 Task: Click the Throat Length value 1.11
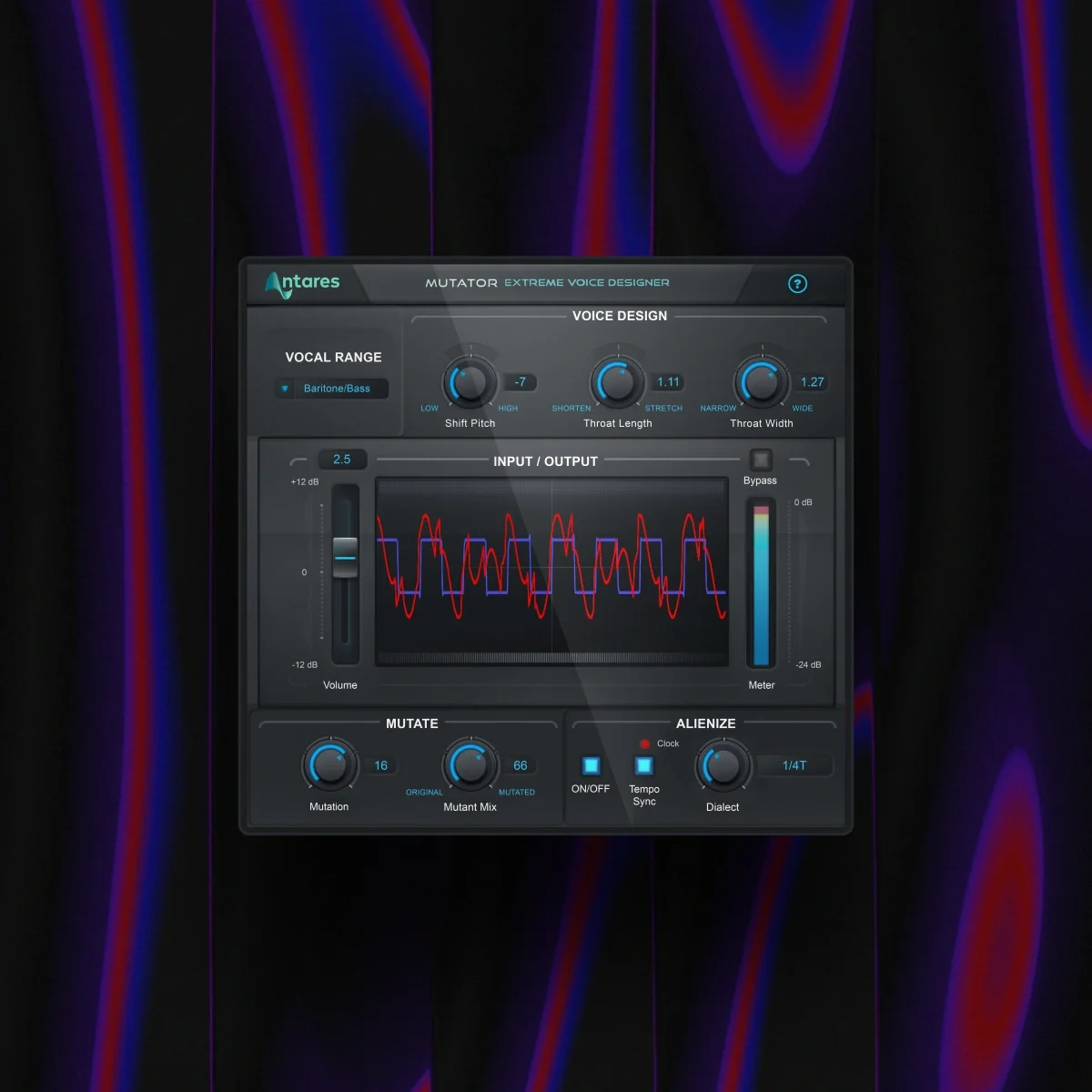coord(668,382)
